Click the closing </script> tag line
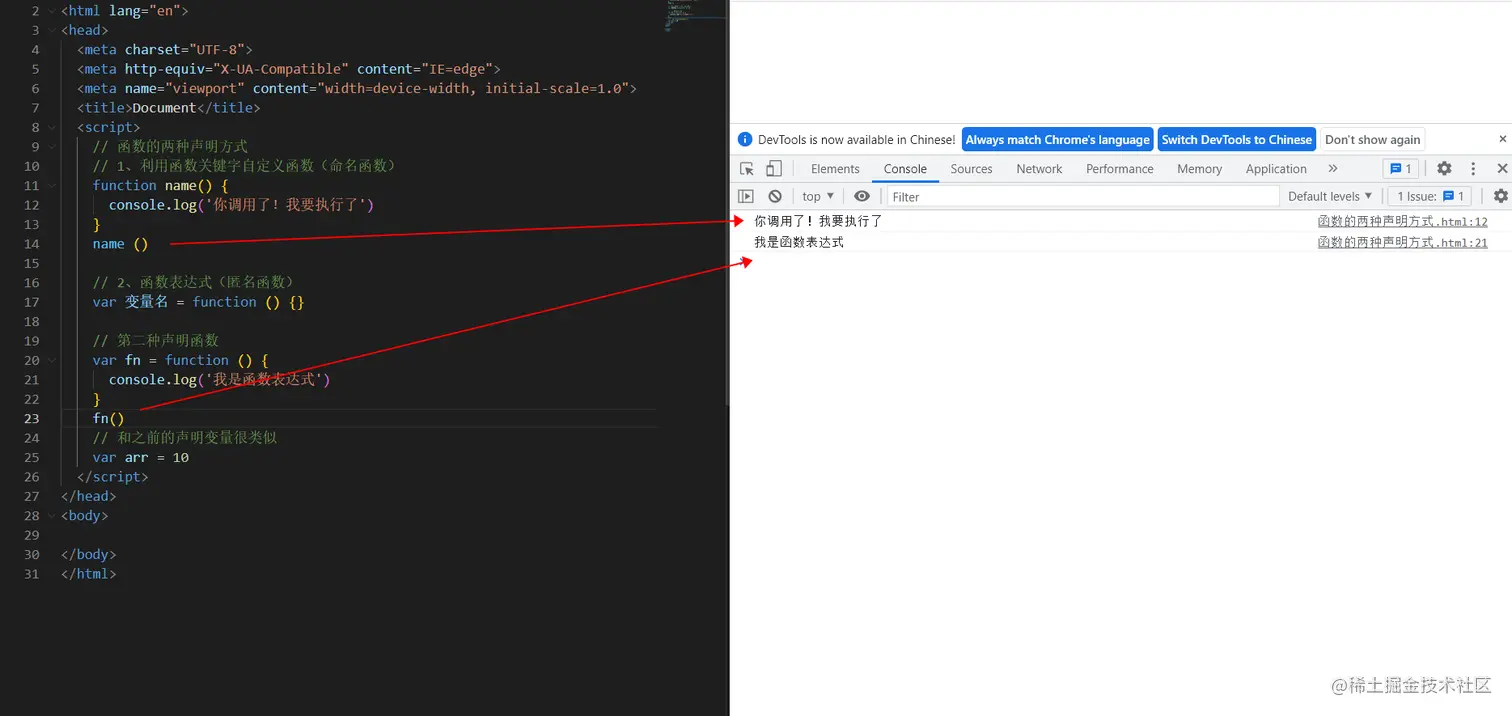This screenshot has width=1512, height=716. pyautogui.click(x=113, y=477)
